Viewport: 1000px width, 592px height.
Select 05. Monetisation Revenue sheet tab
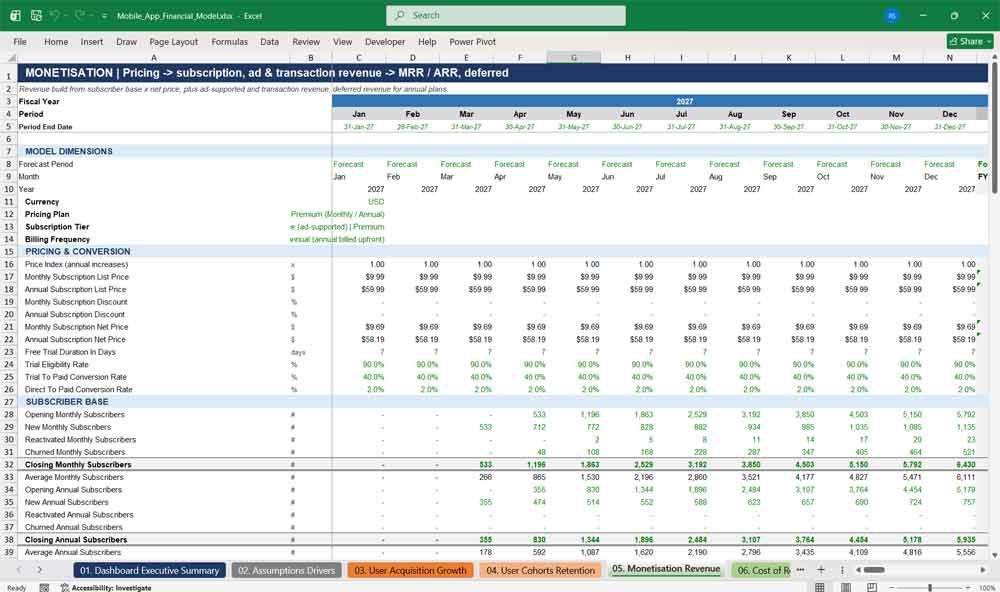pos(666,569)
